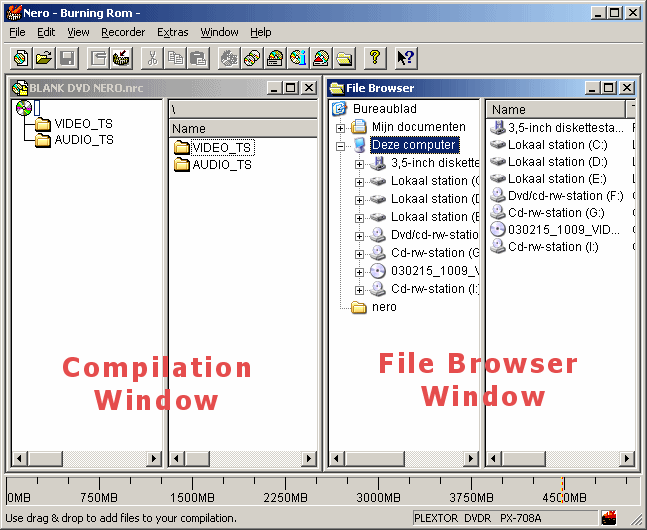Show disc info with the CD info icon
Viewport: 647px width, 530px height.
coord(298,58)
